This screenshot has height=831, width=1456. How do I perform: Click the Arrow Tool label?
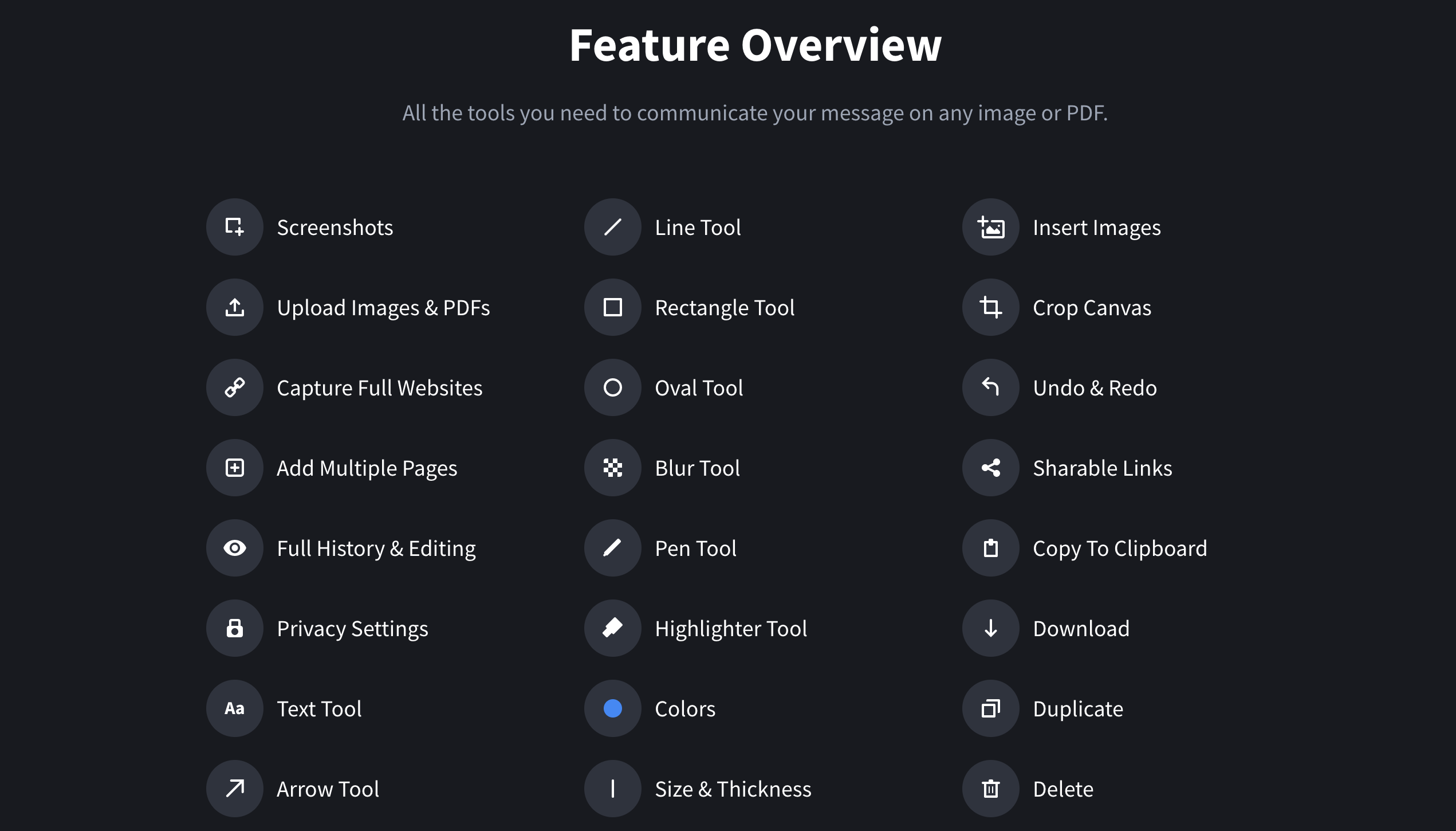click(328, 789)
